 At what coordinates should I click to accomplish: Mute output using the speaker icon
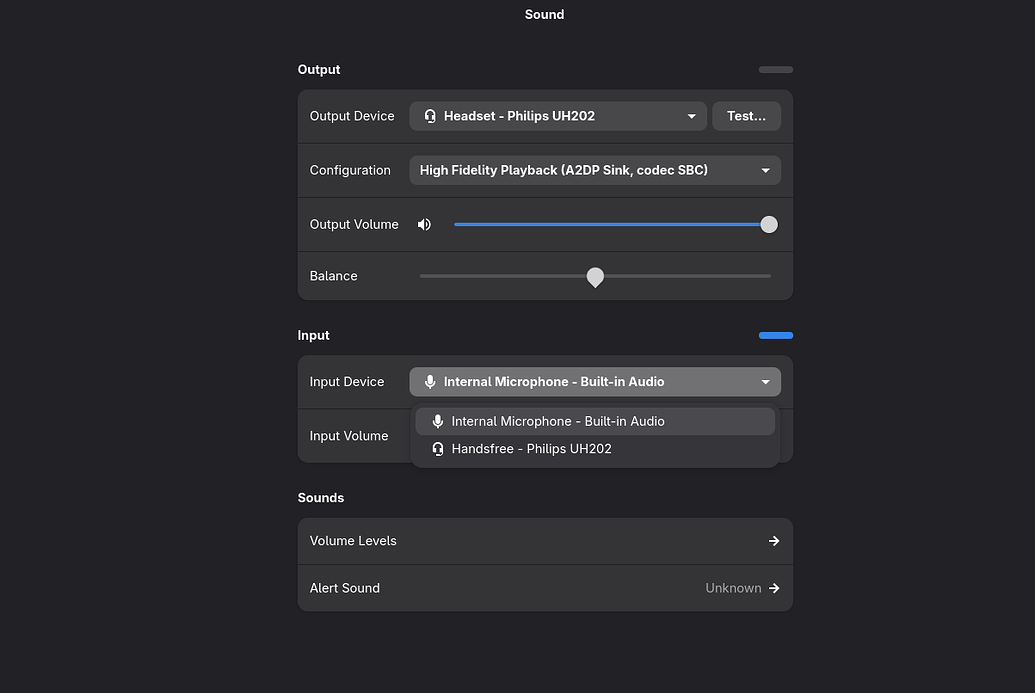pos(425,225)
